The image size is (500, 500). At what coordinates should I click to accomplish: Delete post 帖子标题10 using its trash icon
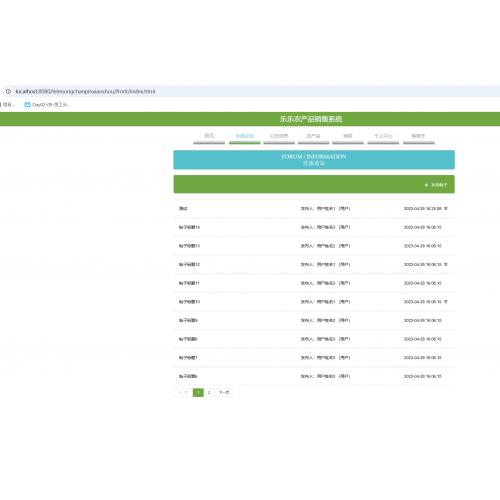click(446, 302)
